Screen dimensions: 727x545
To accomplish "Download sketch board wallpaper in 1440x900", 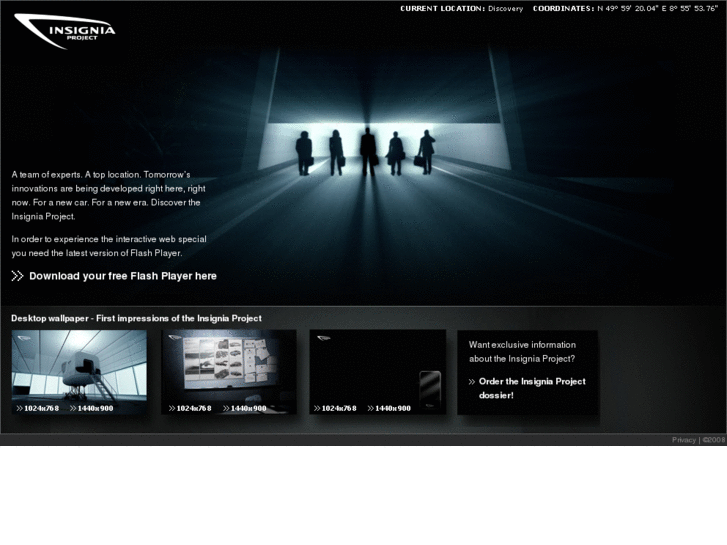I will pos(244,408).
